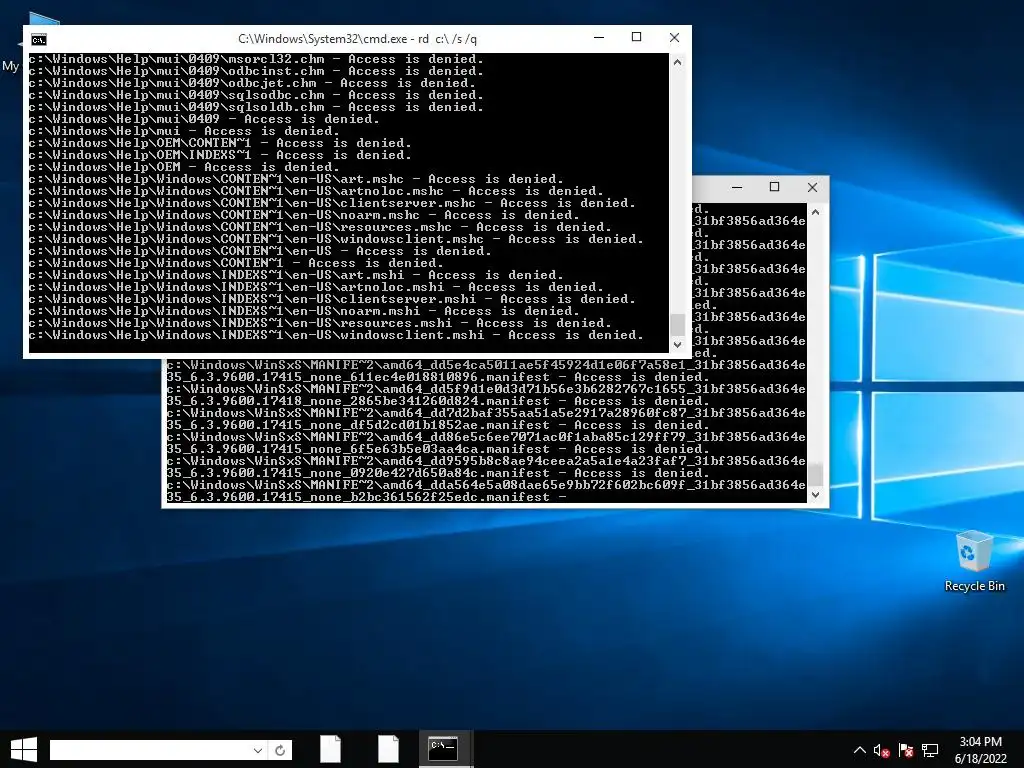Click the title text 'C:\Windows\System32\cmd.exe - rd c:\ /s /q'
This screenshot has height=768, width=1024.
[x=357, y=39]
